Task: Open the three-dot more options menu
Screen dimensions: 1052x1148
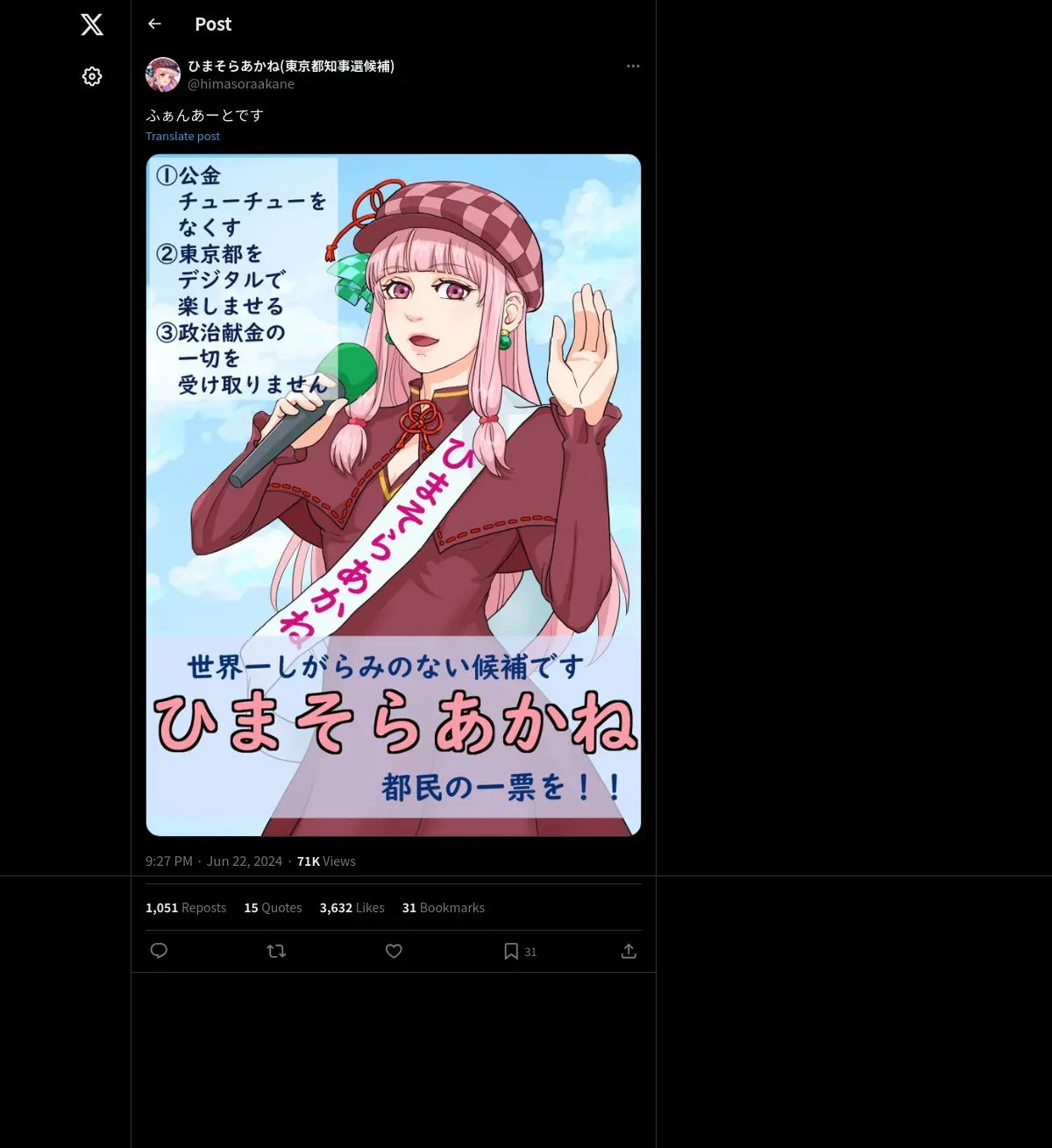Action: pyautogui.click(x=633, y=66)
